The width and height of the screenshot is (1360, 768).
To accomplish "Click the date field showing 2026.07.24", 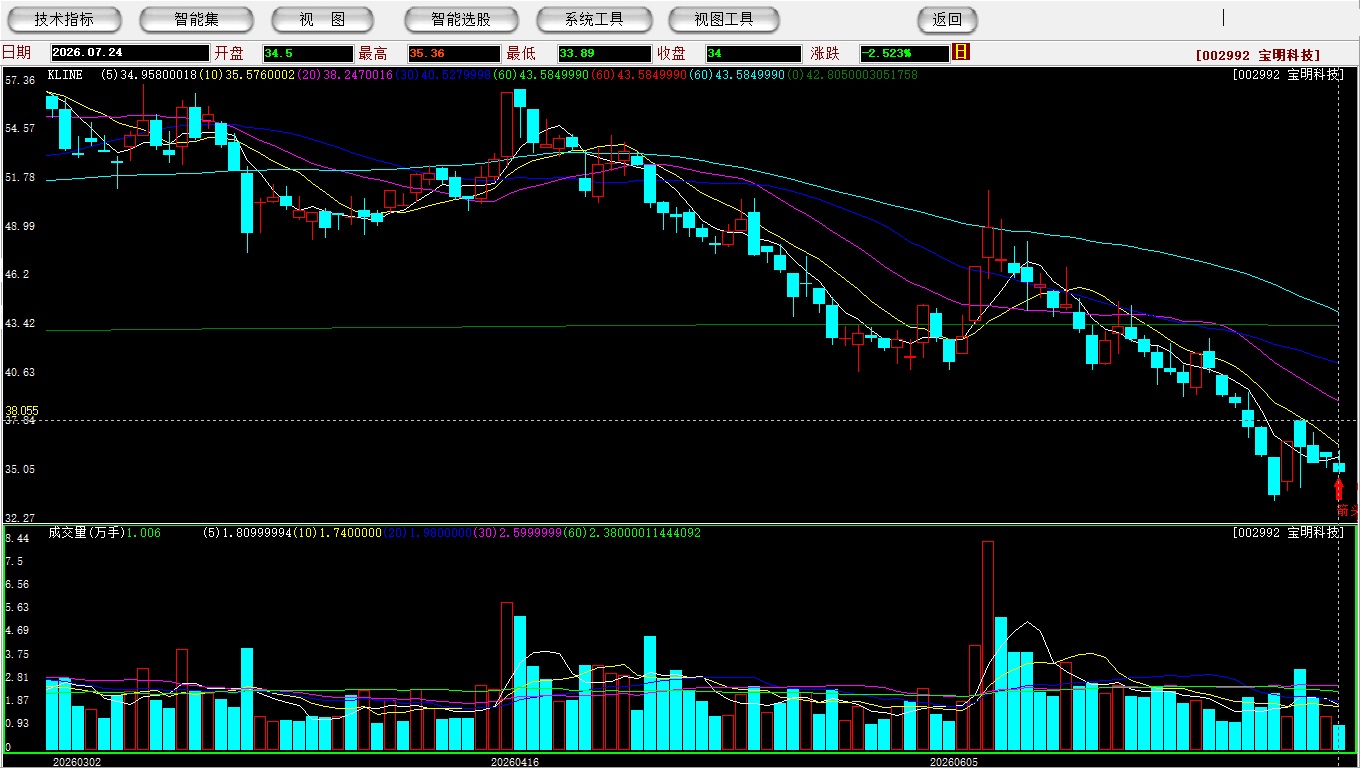I will click(x=130, y=53).
